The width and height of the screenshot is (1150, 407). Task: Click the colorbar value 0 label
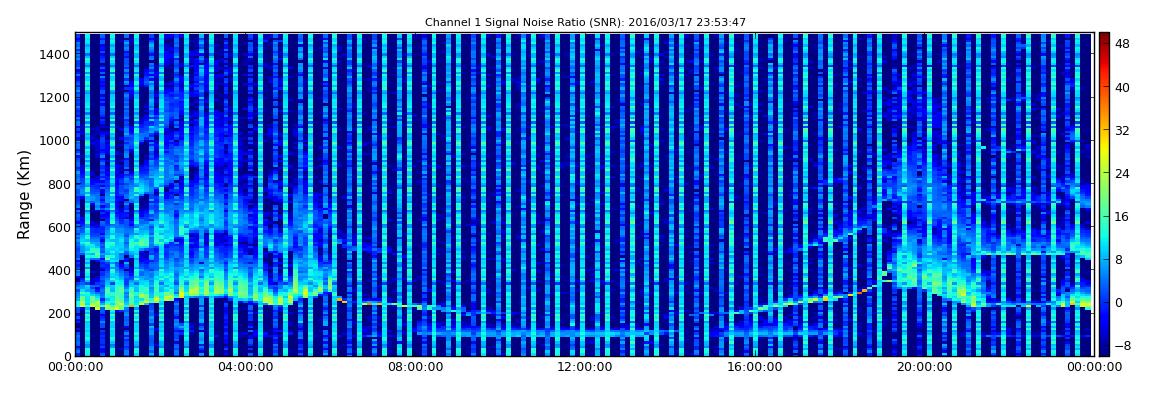coord(1118,303)
